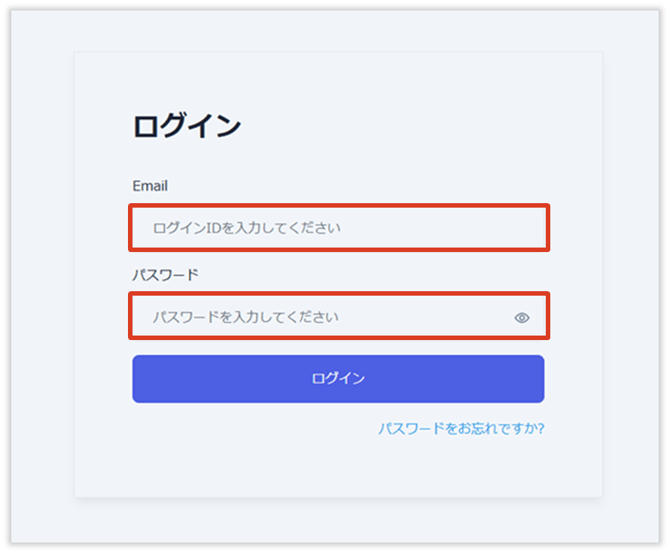Show the password using the eye icon
This screenshot has width=670, height=553.
click(521, 318)
